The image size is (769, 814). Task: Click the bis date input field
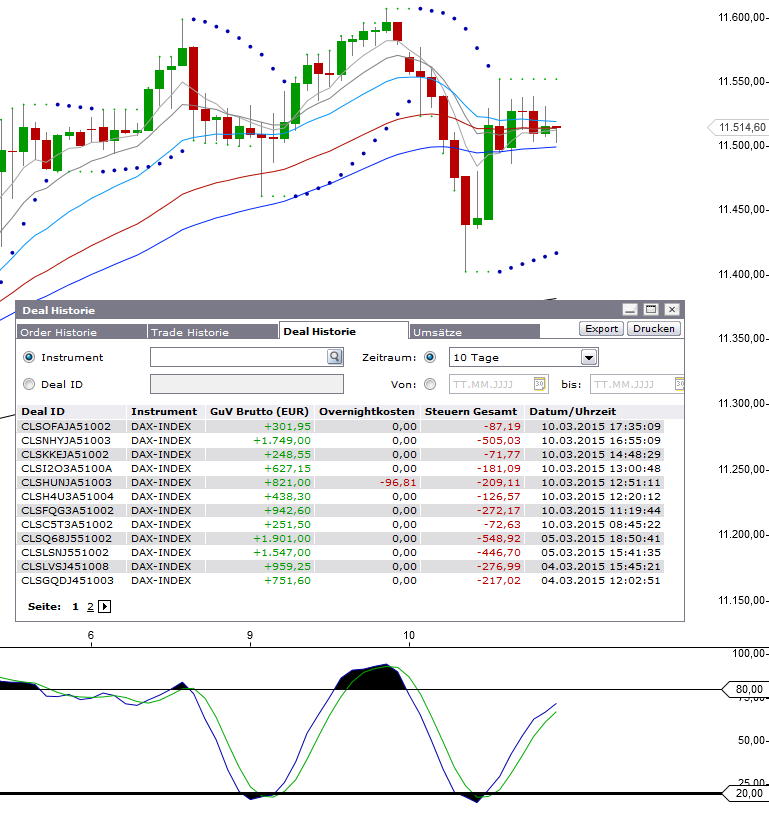point(632,384)
